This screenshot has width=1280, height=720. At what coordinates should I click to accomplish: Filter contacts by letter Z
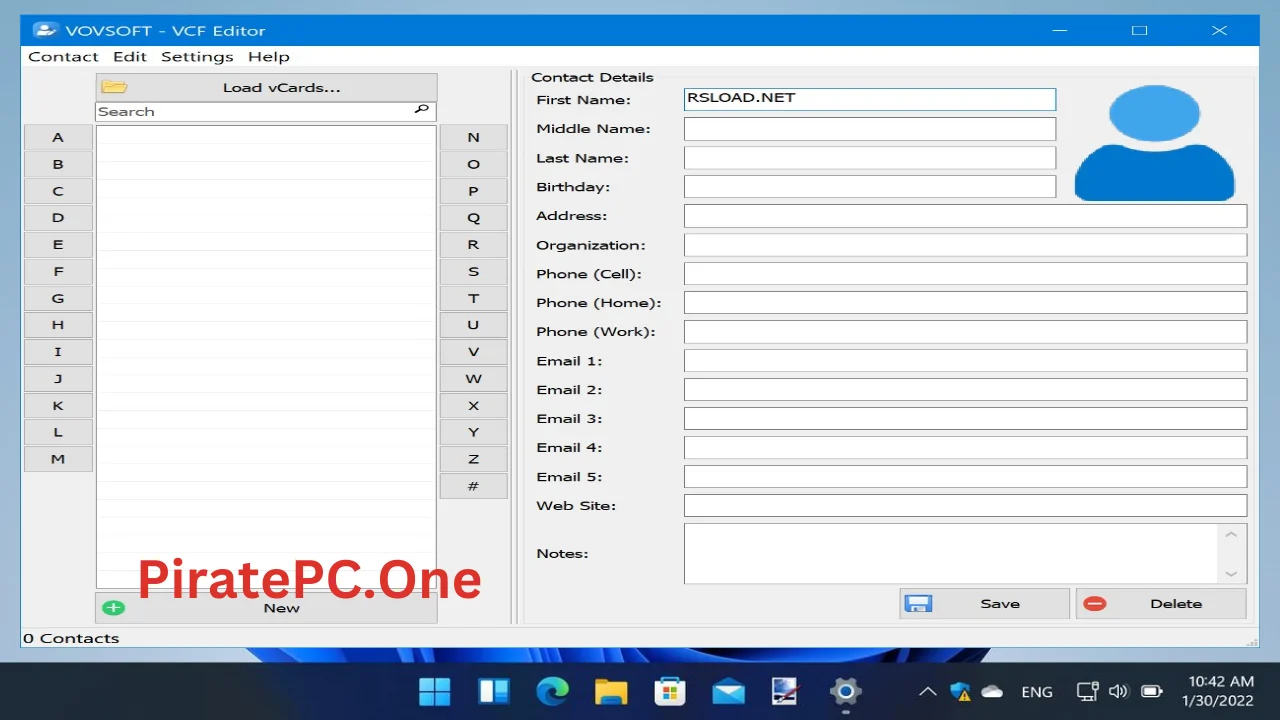[474, 459]
